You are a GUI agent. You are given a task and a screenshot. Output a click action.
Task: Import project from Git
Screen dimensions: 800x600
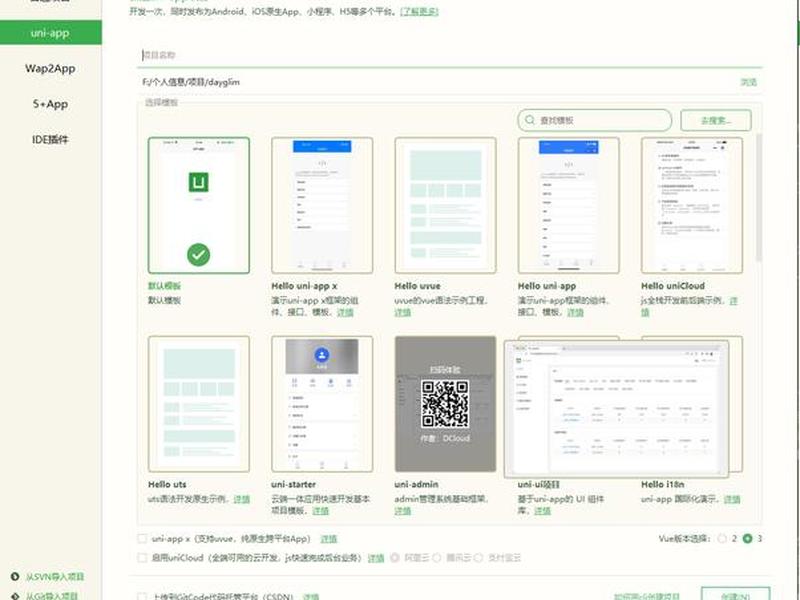pos(52,595)
